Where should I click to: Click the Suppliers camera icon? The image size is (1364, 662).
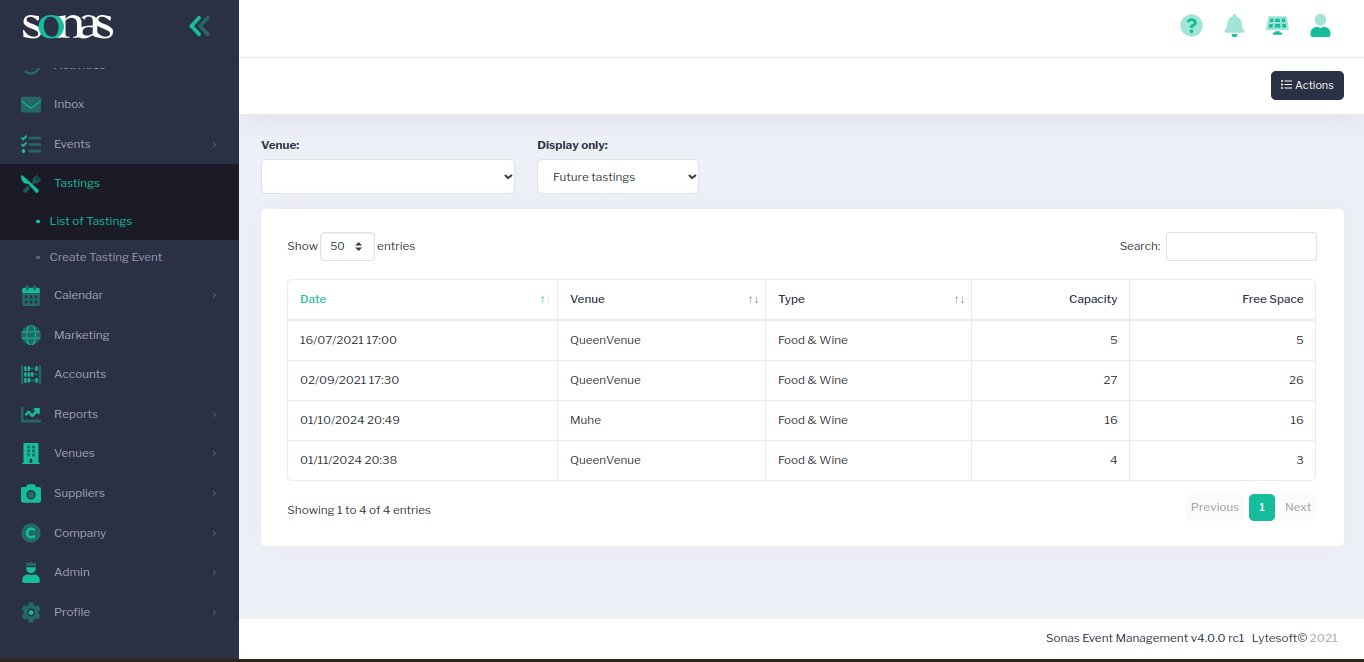pos(31,493)
